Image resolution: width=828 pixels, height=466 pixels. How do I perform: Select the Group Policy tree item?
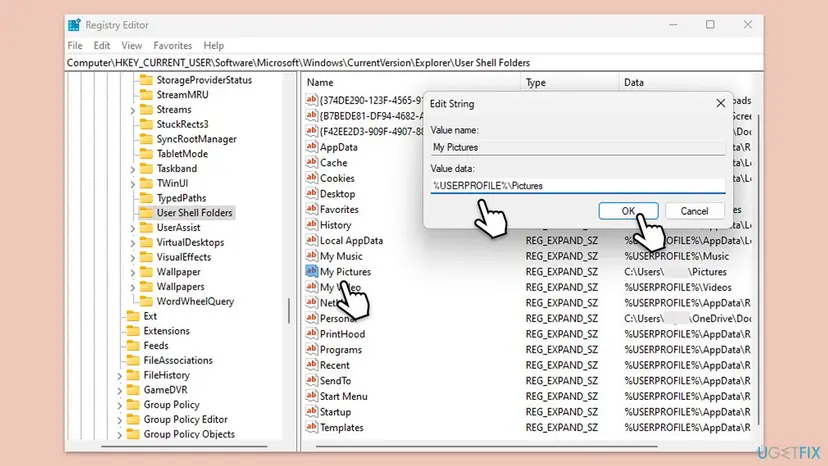tap(172, 405)
